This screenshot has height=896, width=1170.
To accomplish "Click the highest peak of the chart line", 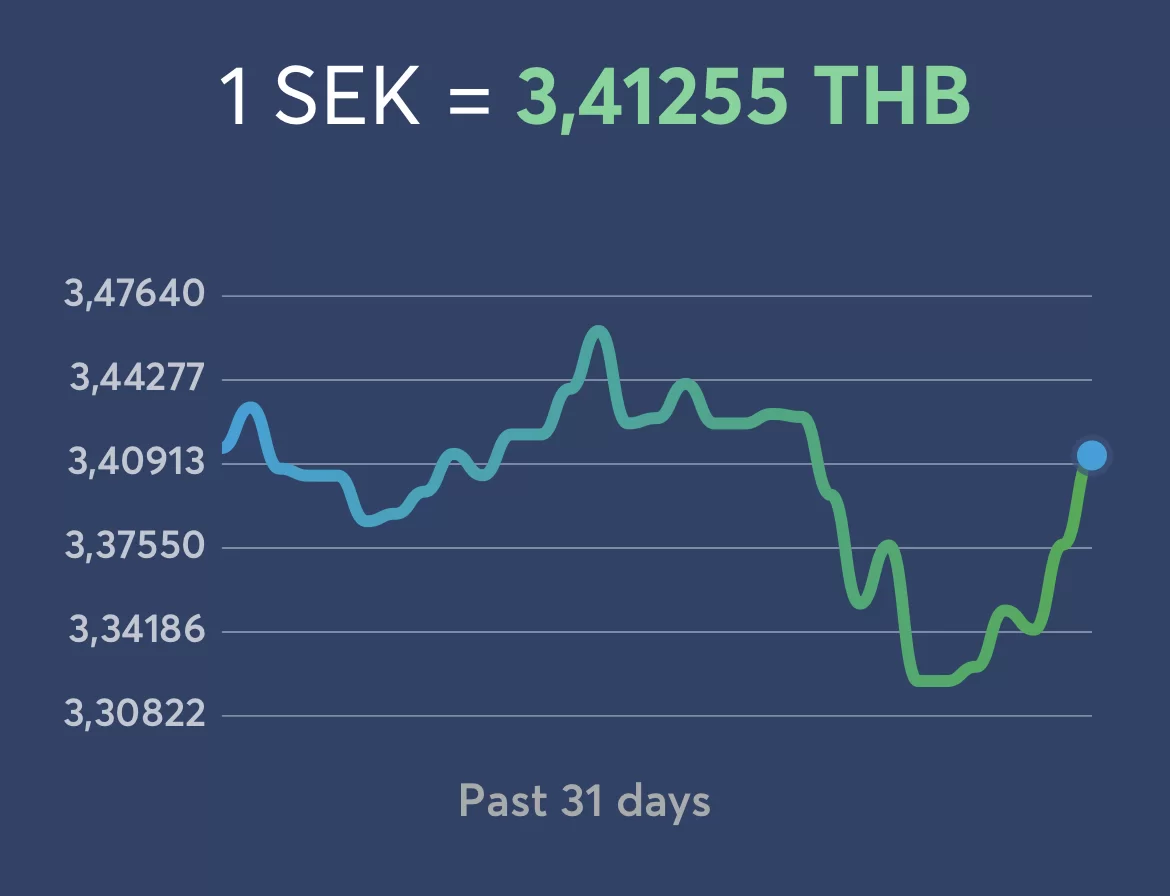I will tap(598, 331).
